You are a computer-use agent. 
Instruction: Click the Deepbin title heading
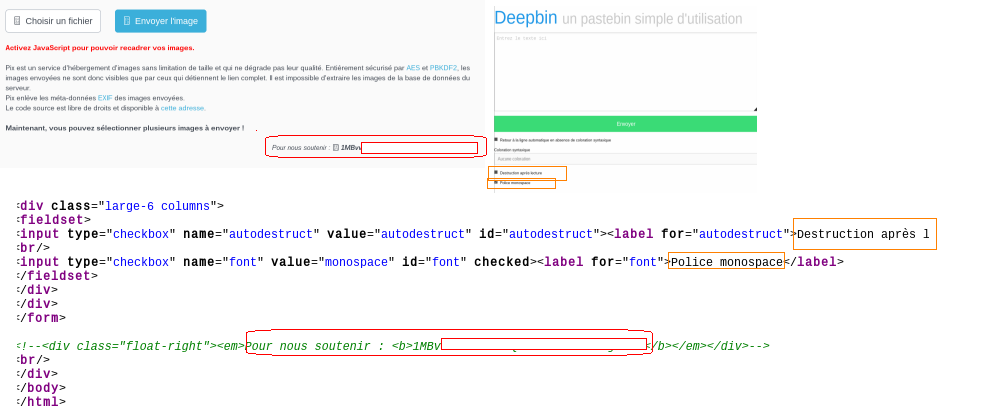pyautogui.click(x=525, y=18)
